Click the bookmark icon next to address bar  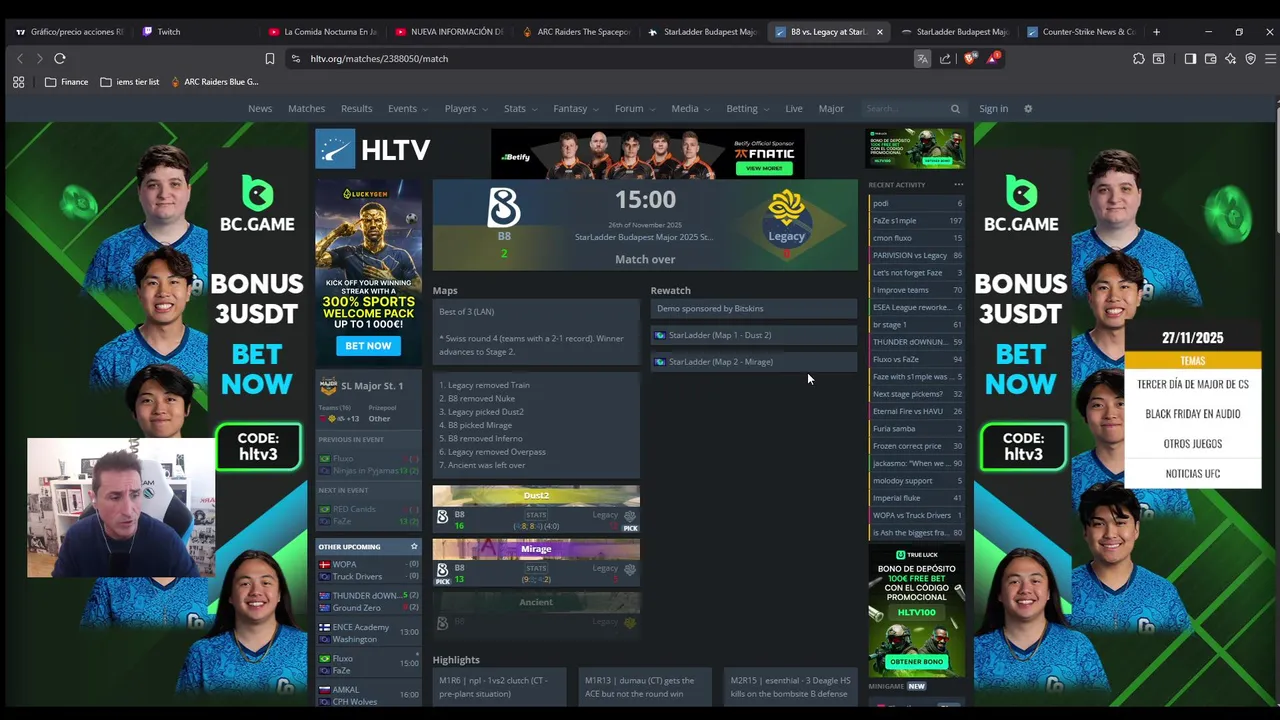pos(269,59)
